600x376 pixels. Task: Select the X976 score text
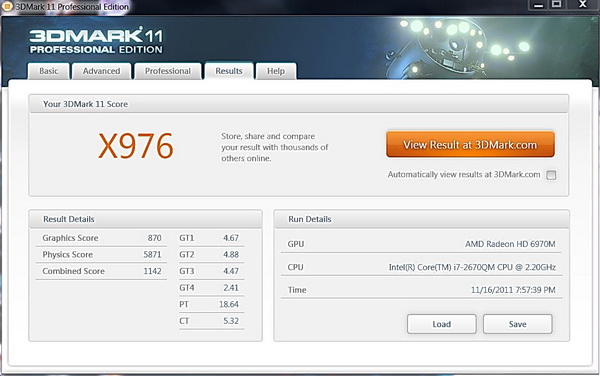click(136, 146)
